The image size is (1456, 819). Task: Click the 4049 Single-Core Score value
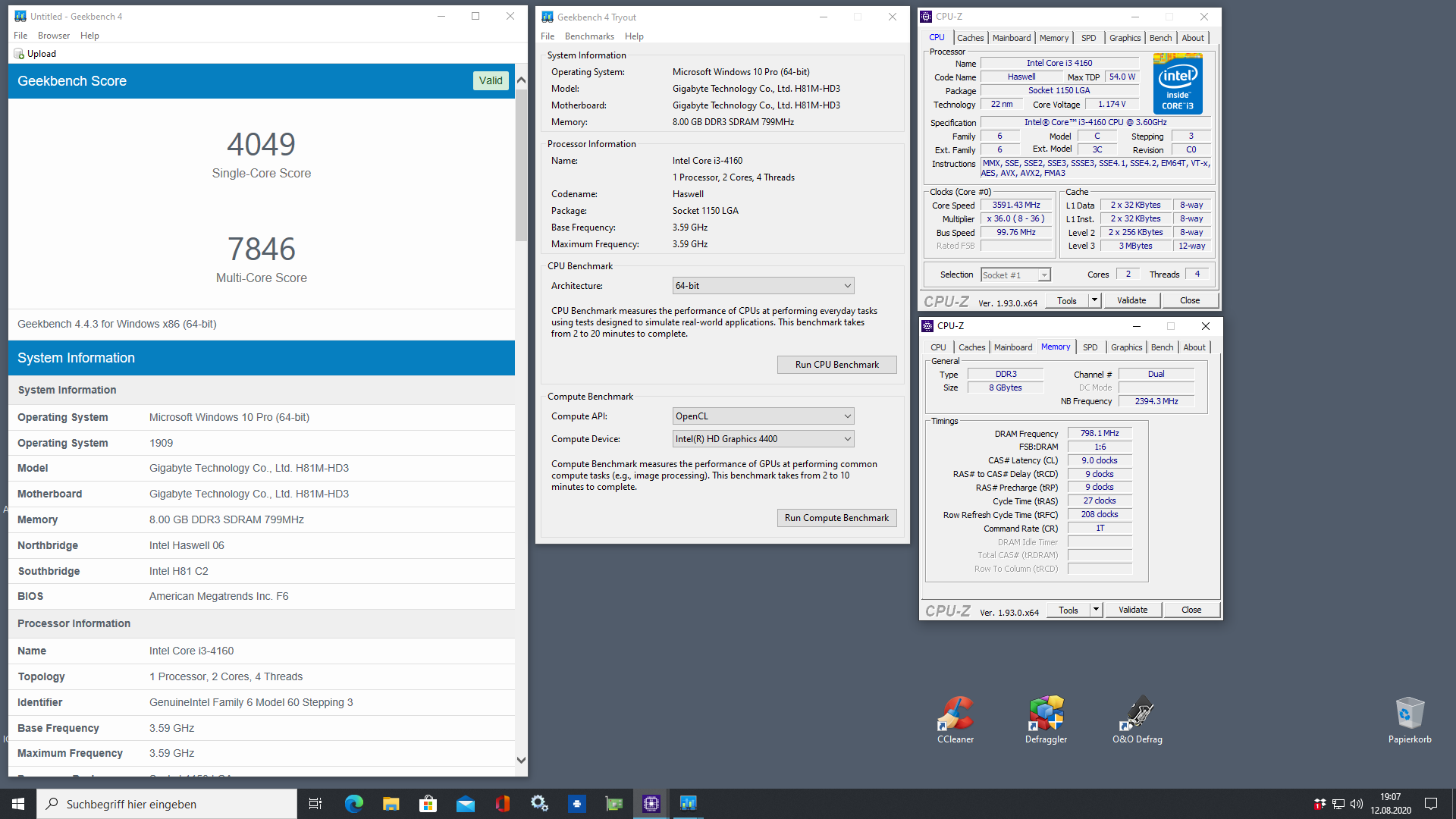coord(262,144)
